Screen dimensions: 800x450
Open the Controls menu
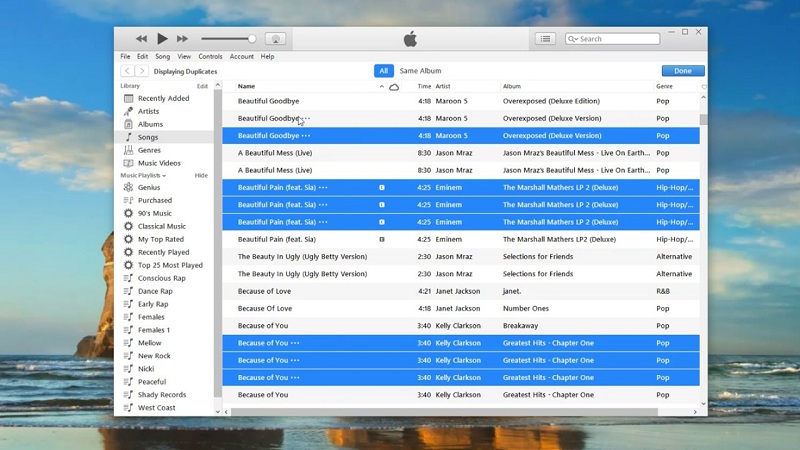210,57
